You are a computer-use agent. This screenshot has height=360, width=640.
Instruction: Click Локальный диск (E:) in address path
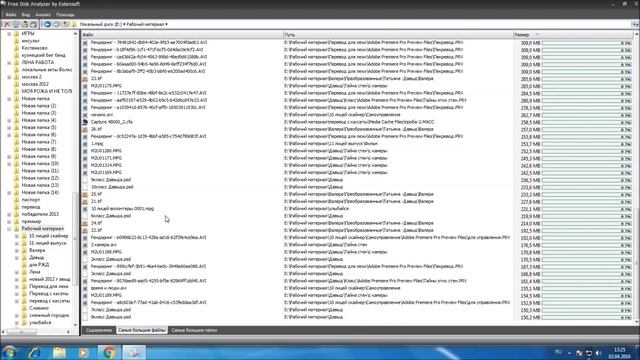pos(101,24)
